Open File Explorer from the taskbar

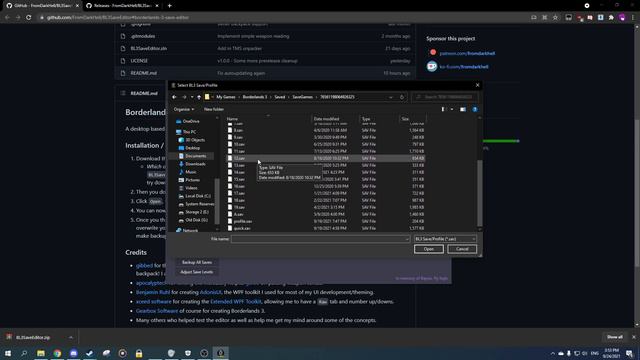(x=41, y=353)
